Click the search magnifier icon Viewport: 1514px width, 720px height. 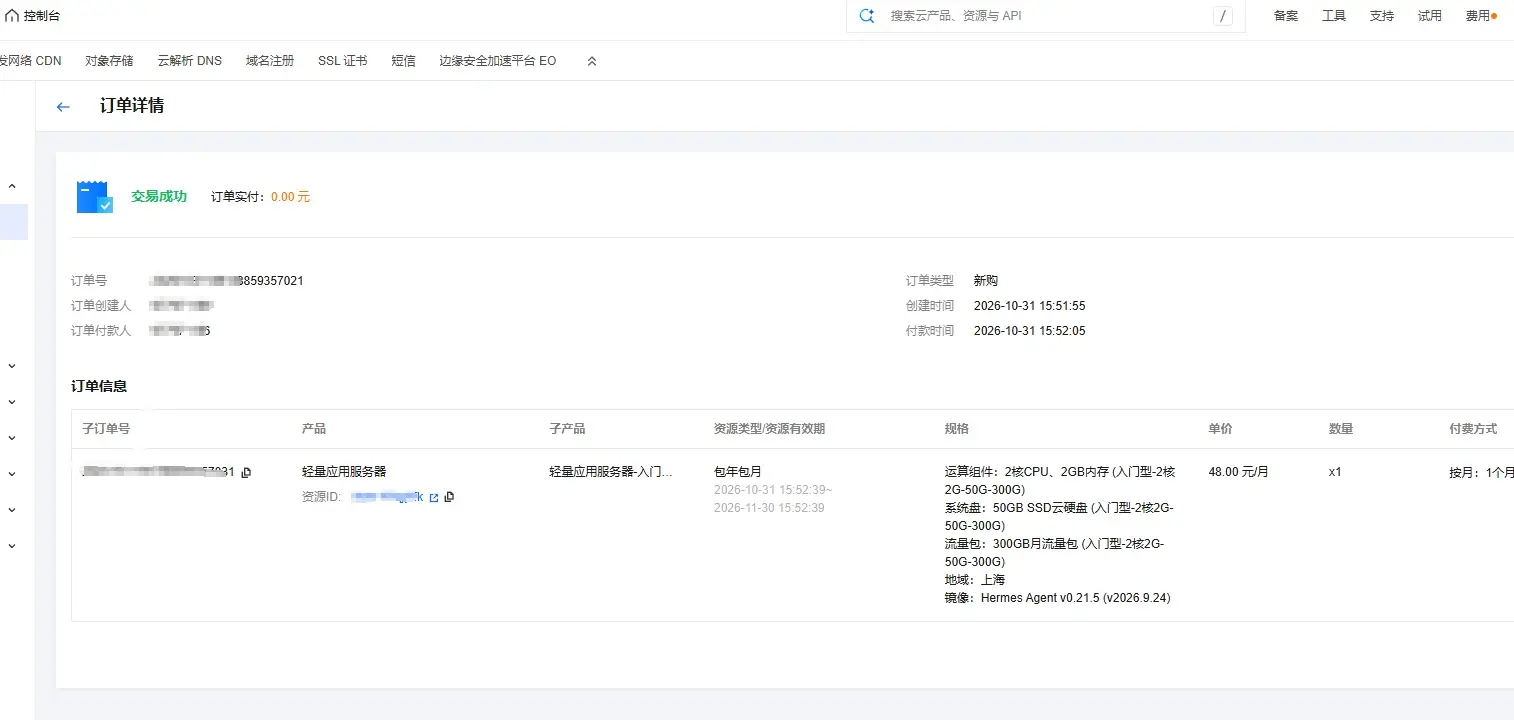pyautogui.click(x=867, y=16)
